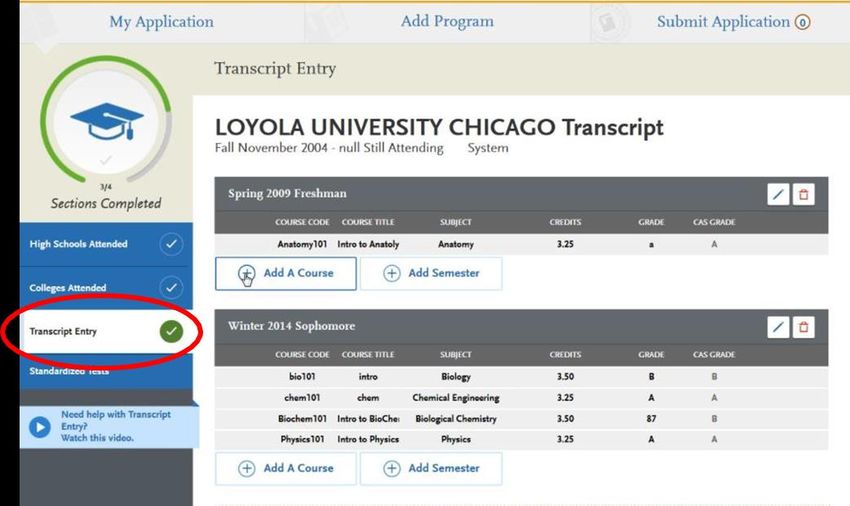Image resolution: width=850 pixels, height=506 pixels.
Task: Click the Biology subject cell
Action: coord(456,376)
